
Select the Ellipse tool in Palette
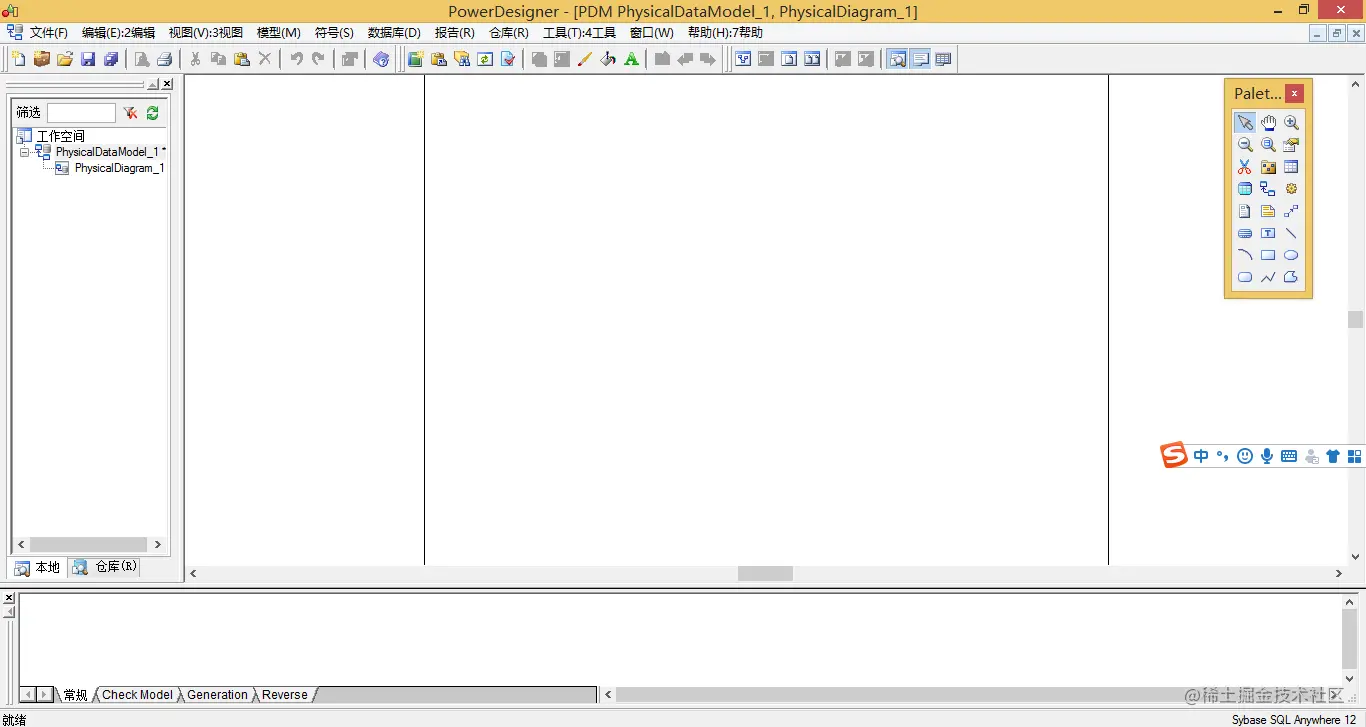click(1291, 255)
